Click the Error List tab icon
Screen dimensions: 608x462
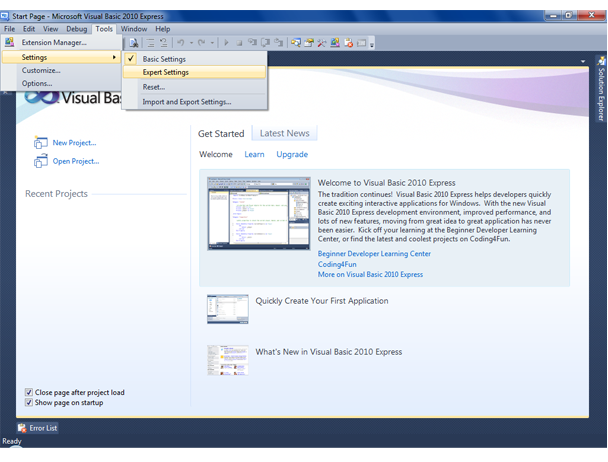22,428
